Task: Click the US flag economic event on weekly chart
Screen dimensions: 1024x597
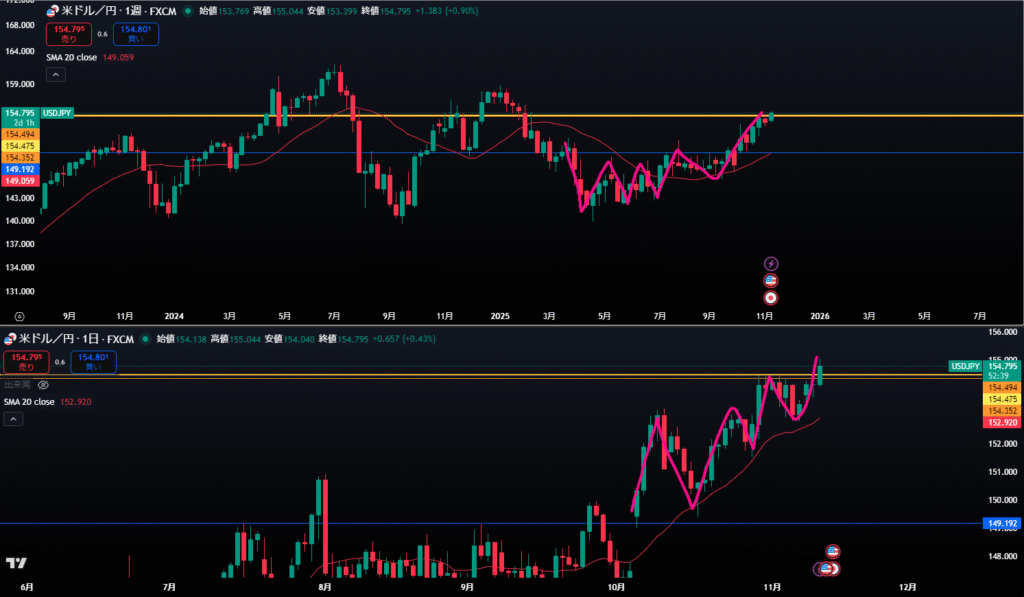Action: (771, 280)
